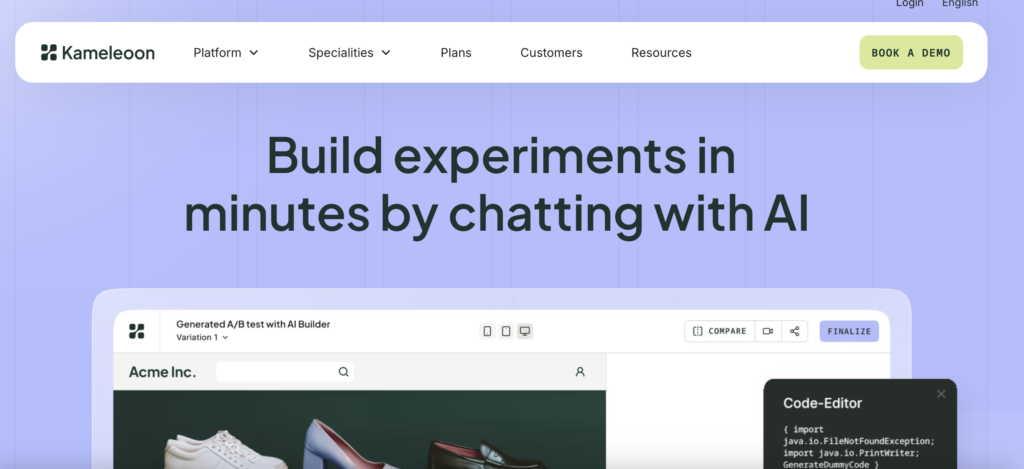Expand the Platform dropdown menu

click(226, 53)
